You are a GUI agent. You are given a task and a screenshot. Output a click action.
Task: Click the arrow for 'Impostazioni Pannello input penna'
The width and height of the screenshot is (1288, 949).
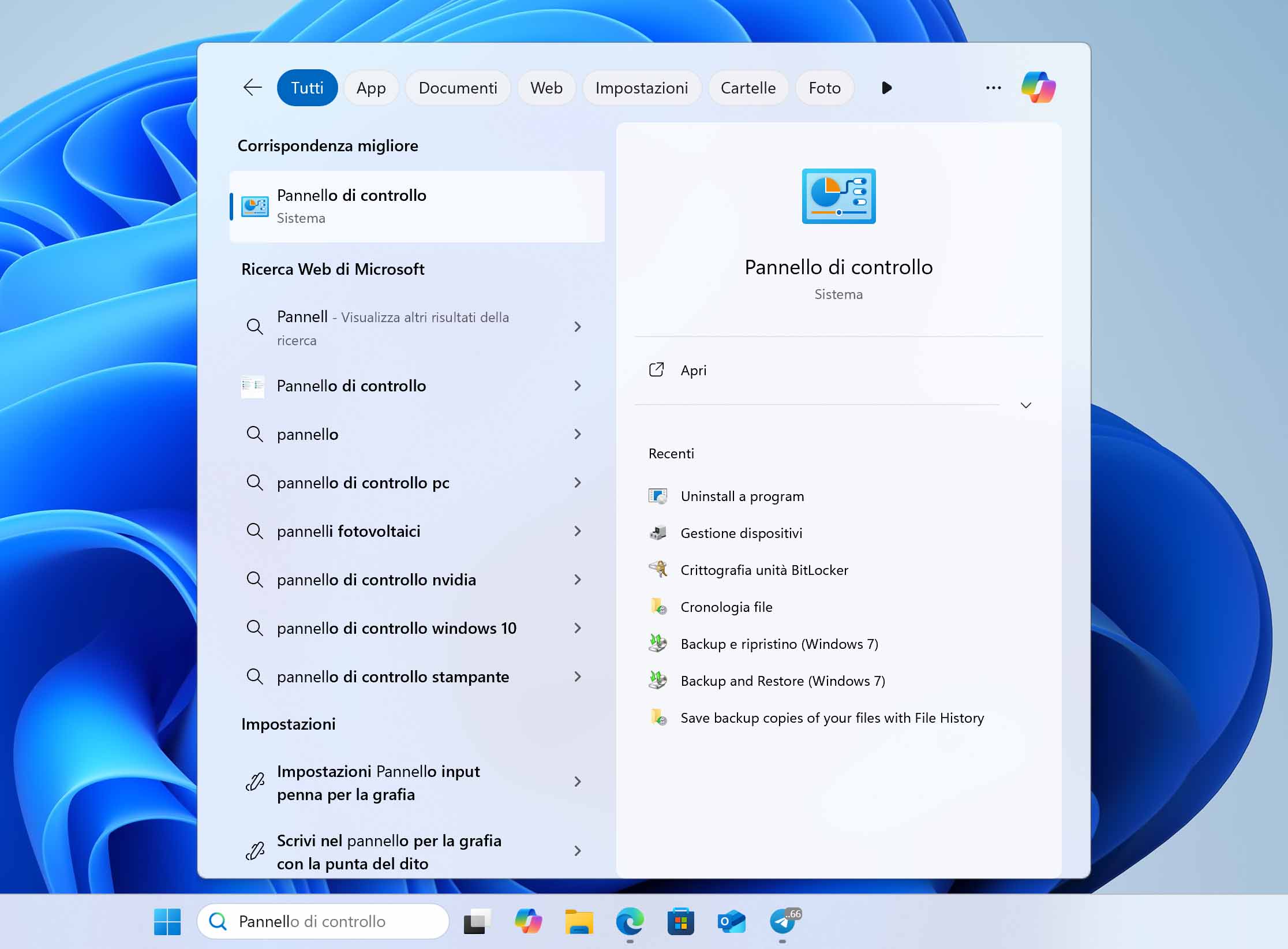tap(578, 782)
